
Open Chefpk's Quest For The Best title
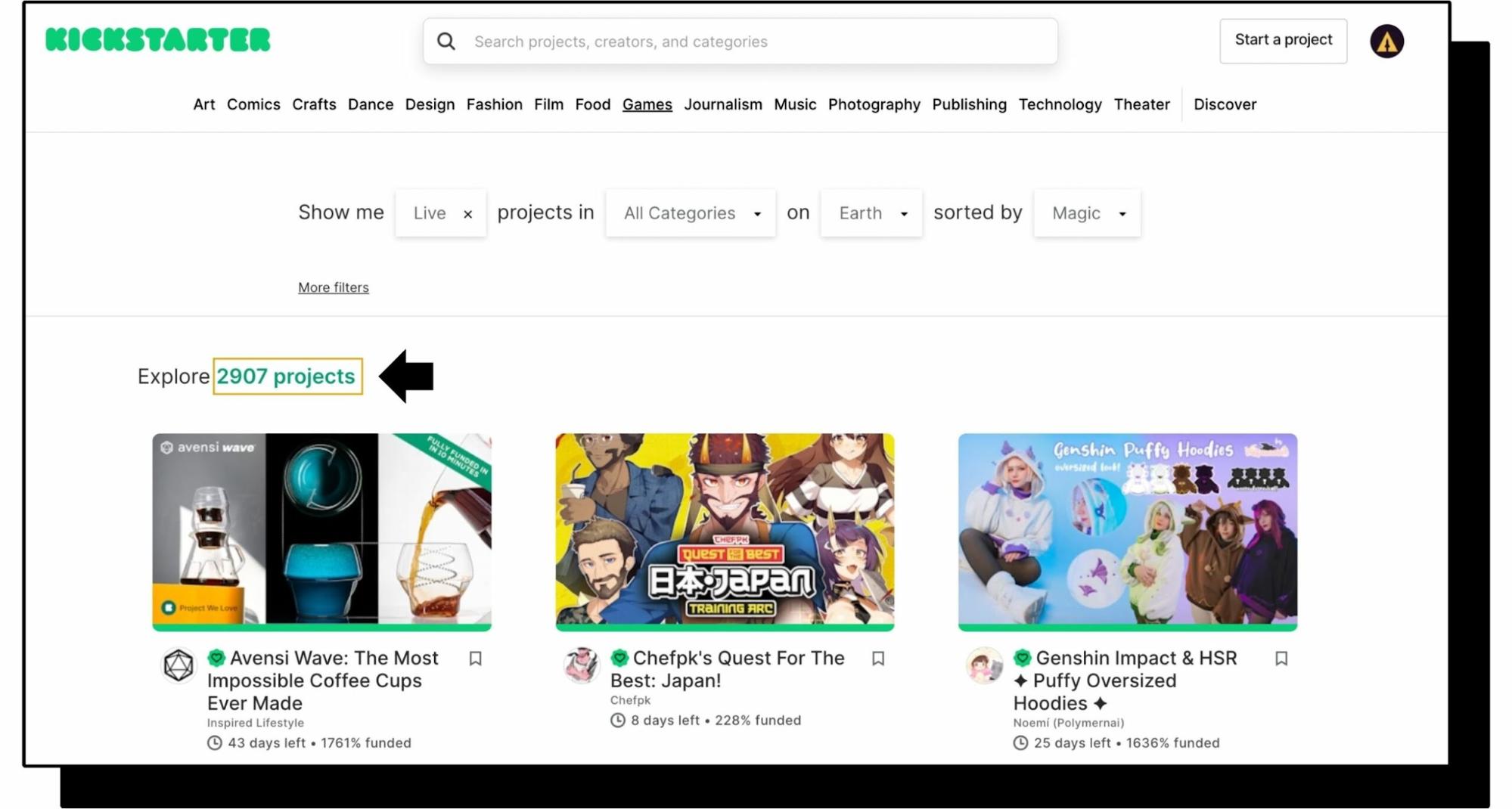point(727,669)
